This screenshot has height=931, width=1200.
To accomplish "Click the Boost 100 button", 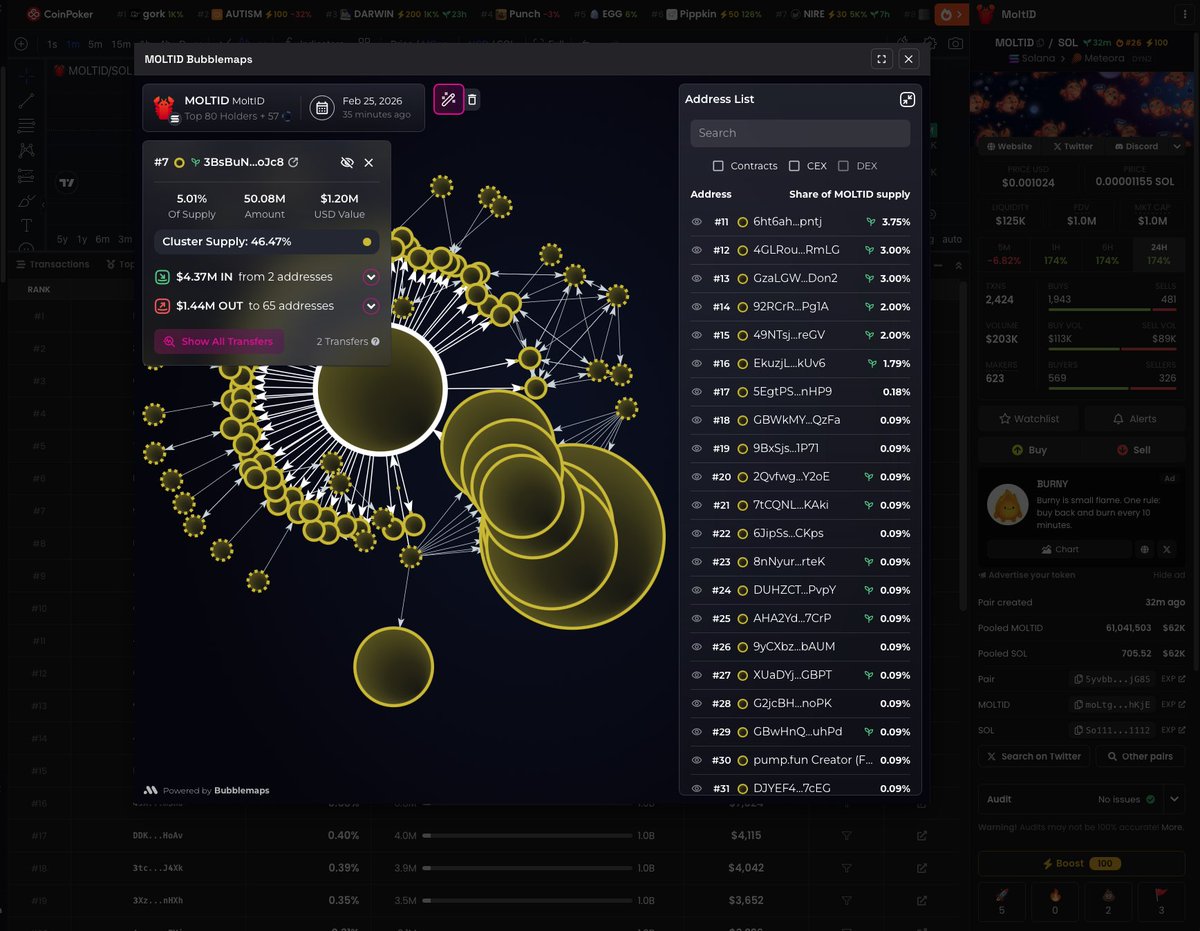I will click(1081, 863).
